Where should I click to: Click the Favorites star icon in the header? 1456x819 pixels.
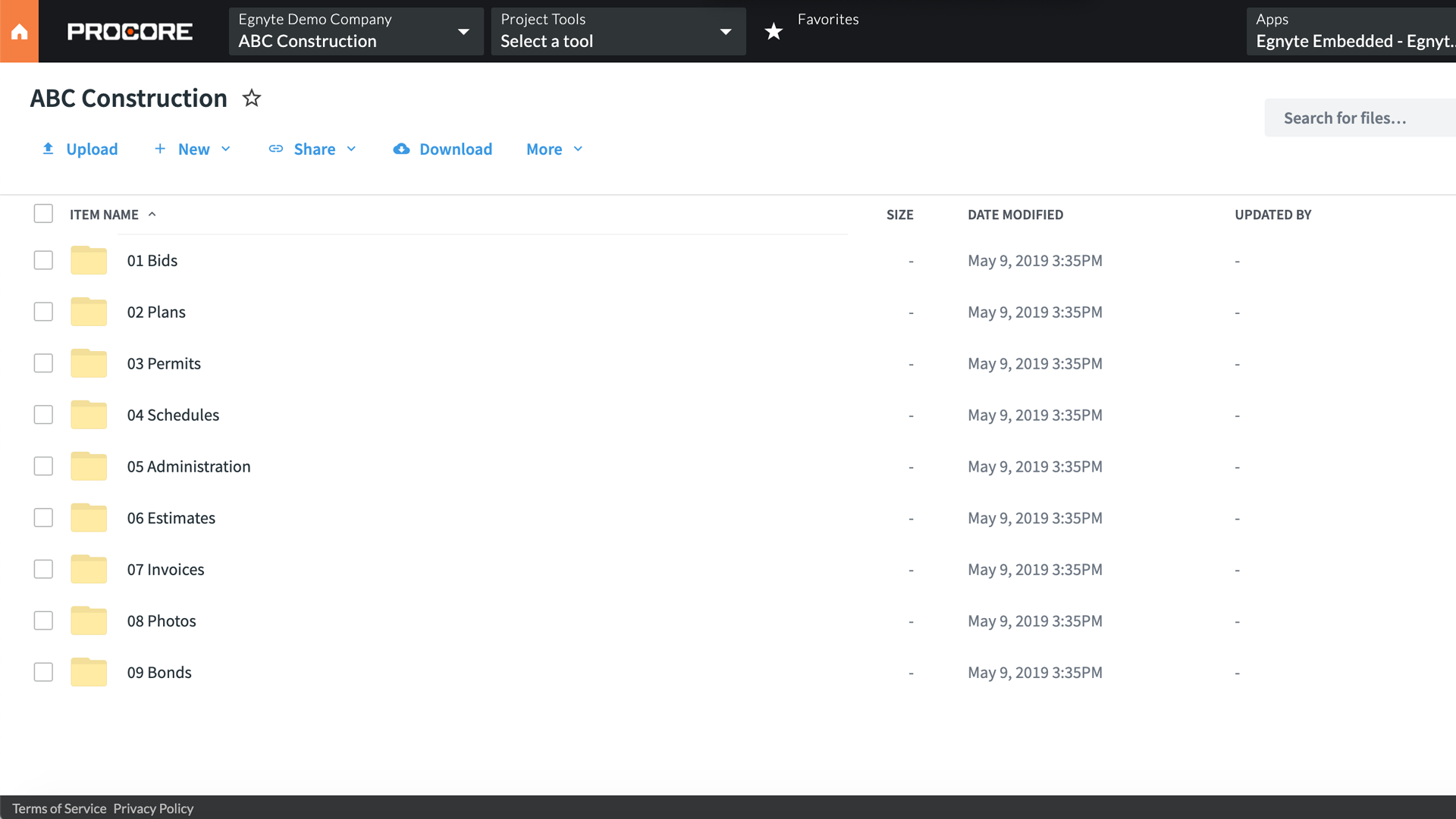773,31
